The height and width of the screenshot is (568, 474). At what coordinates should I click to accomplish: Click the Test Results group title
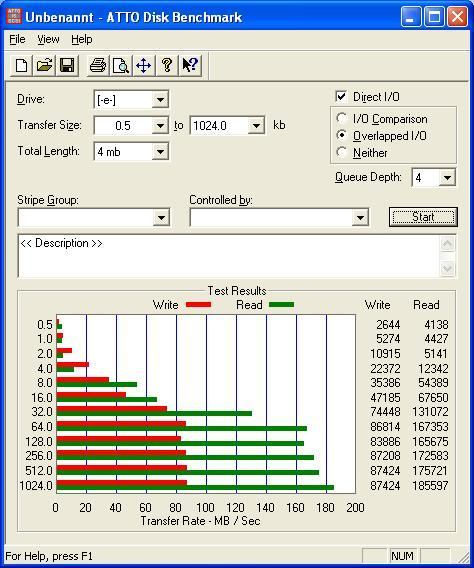tap(237, 291)
